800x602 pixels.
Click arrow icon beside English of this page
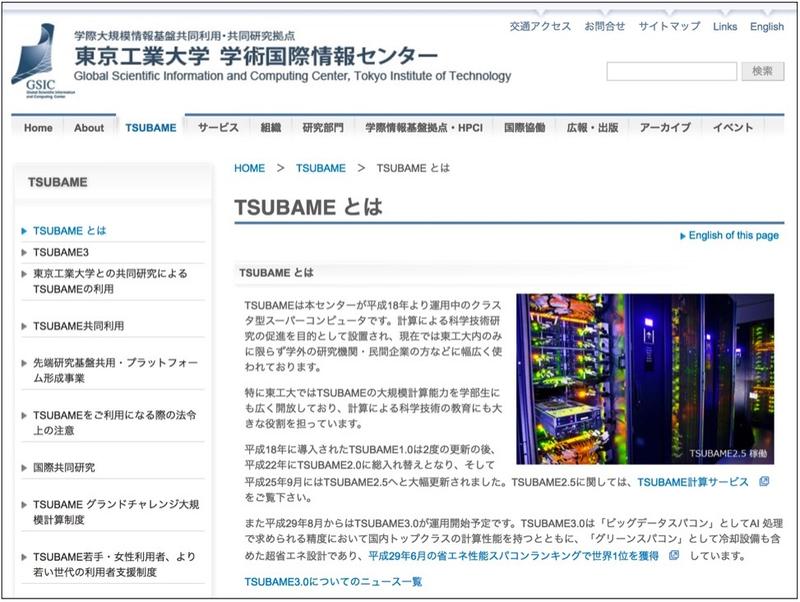click(x=683, y=236)
